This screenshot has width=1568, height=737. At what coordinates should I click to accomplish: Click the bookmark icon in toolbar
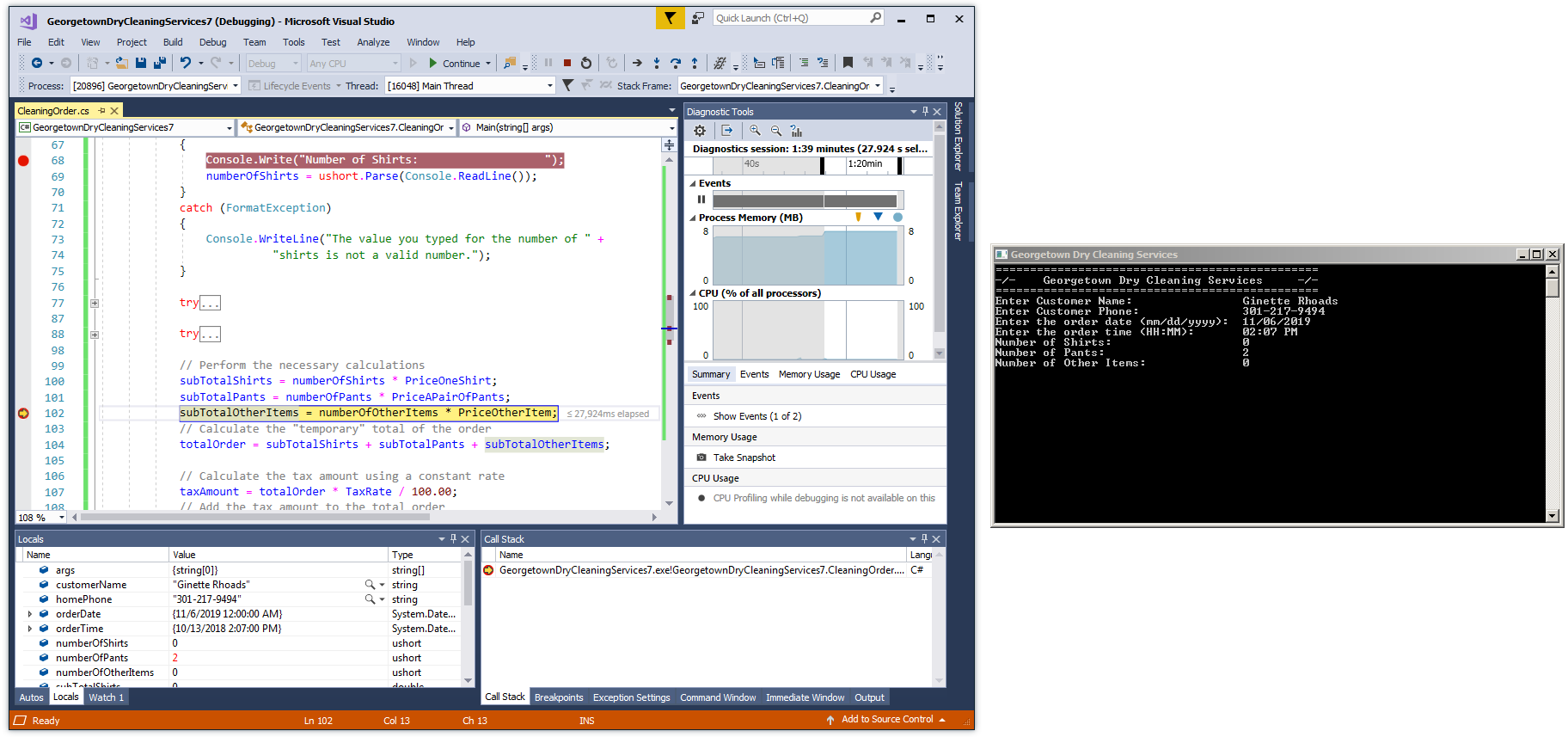(848, 63)
